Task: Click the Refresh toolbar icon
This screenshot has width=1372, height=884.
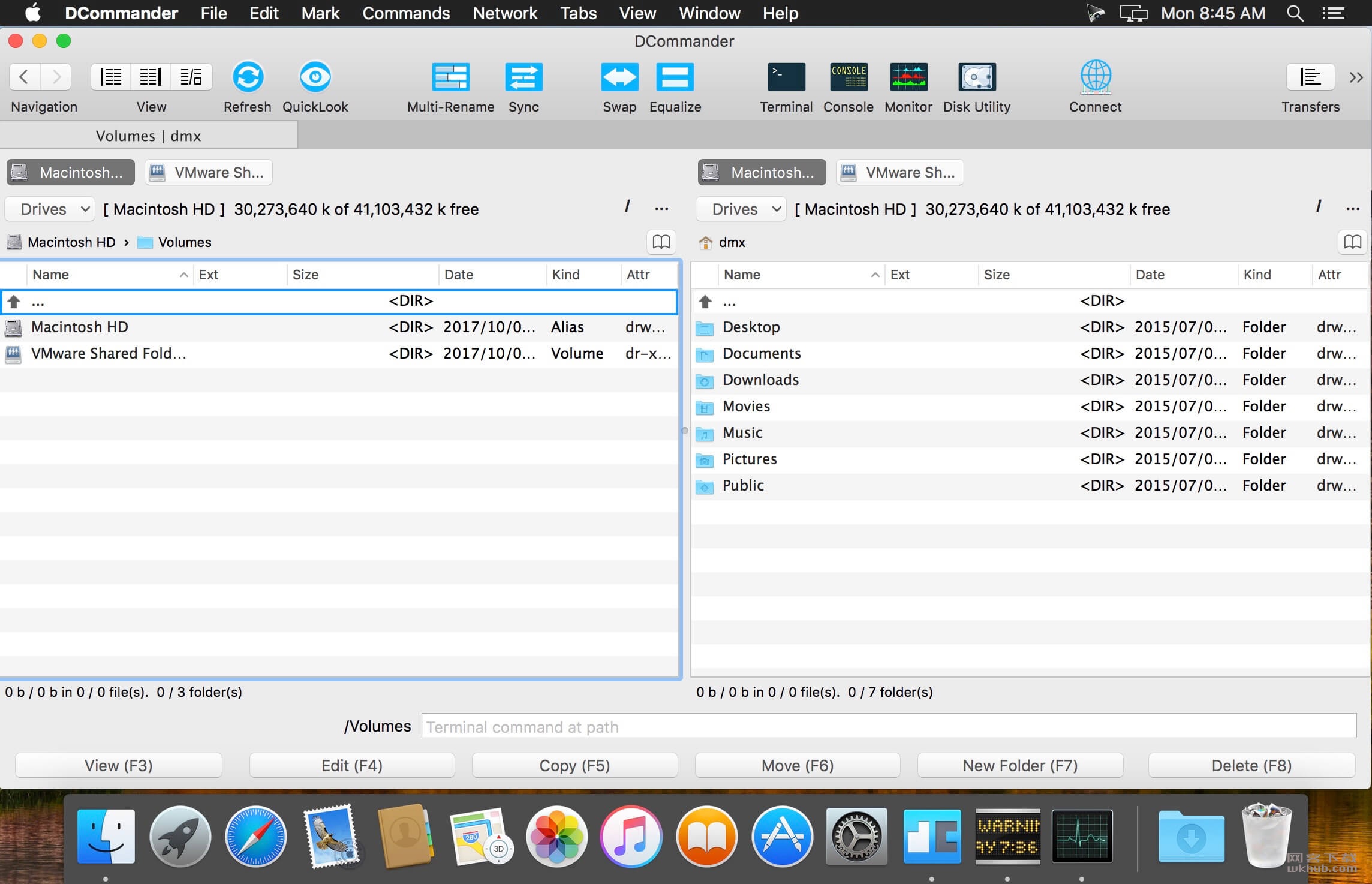Action: coord(248,77)
